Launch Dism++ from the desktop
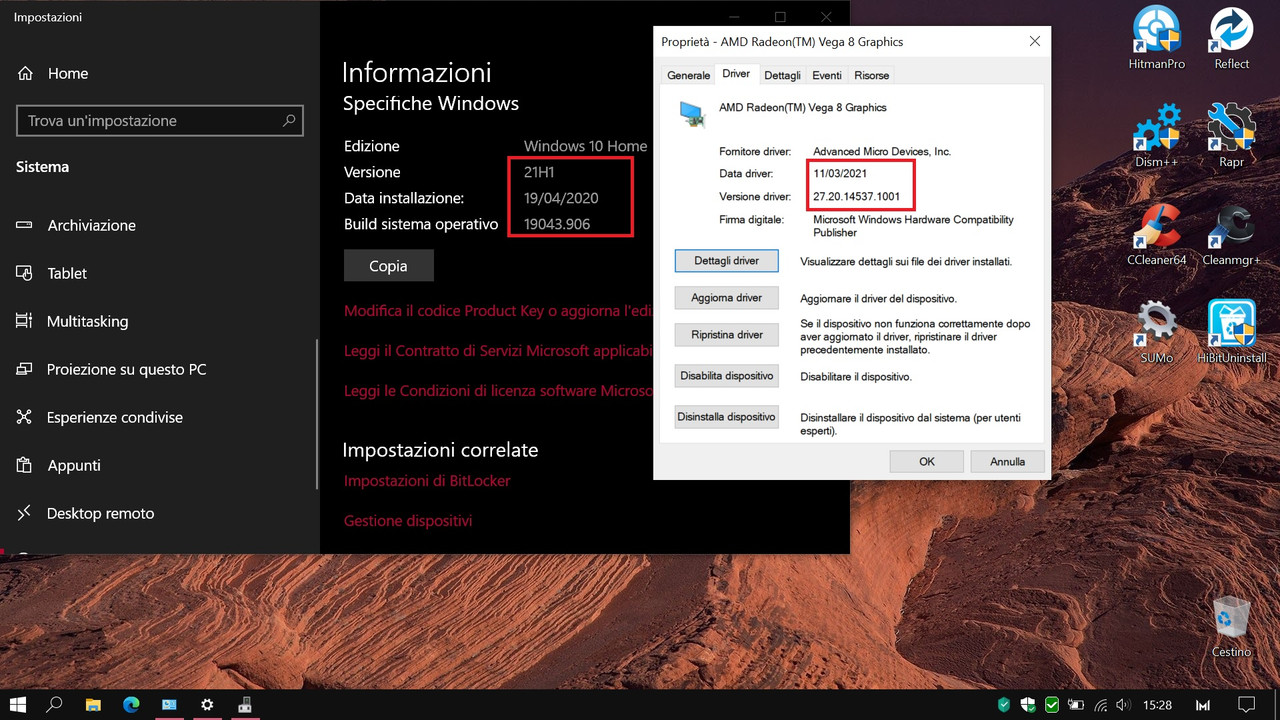1280x720 pixels. pyautogui.click(x=1157, y=135)
